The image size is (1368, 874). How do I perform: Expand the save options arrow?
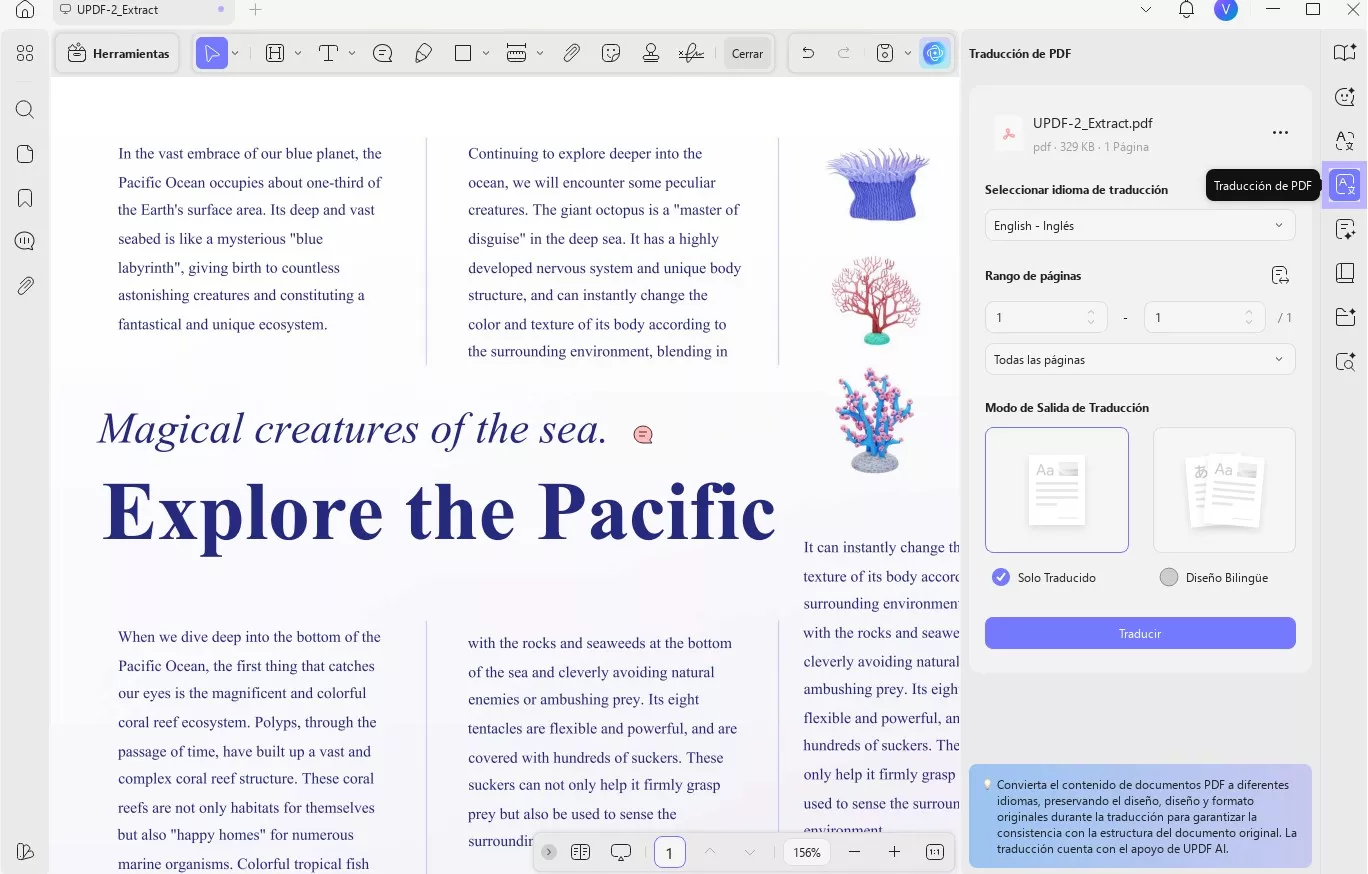908,54
